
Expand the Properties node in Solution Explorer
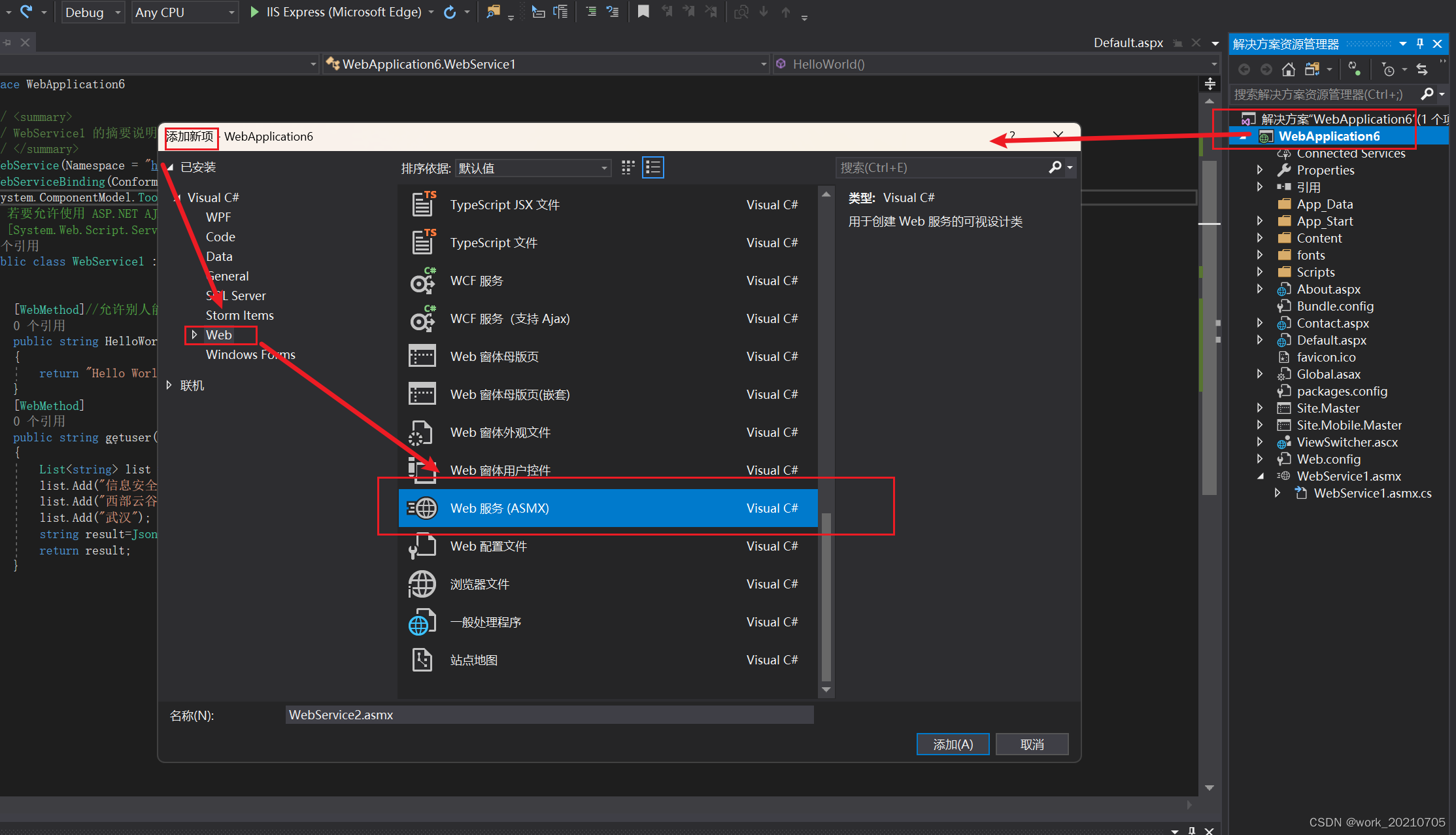coord(1260,170)
